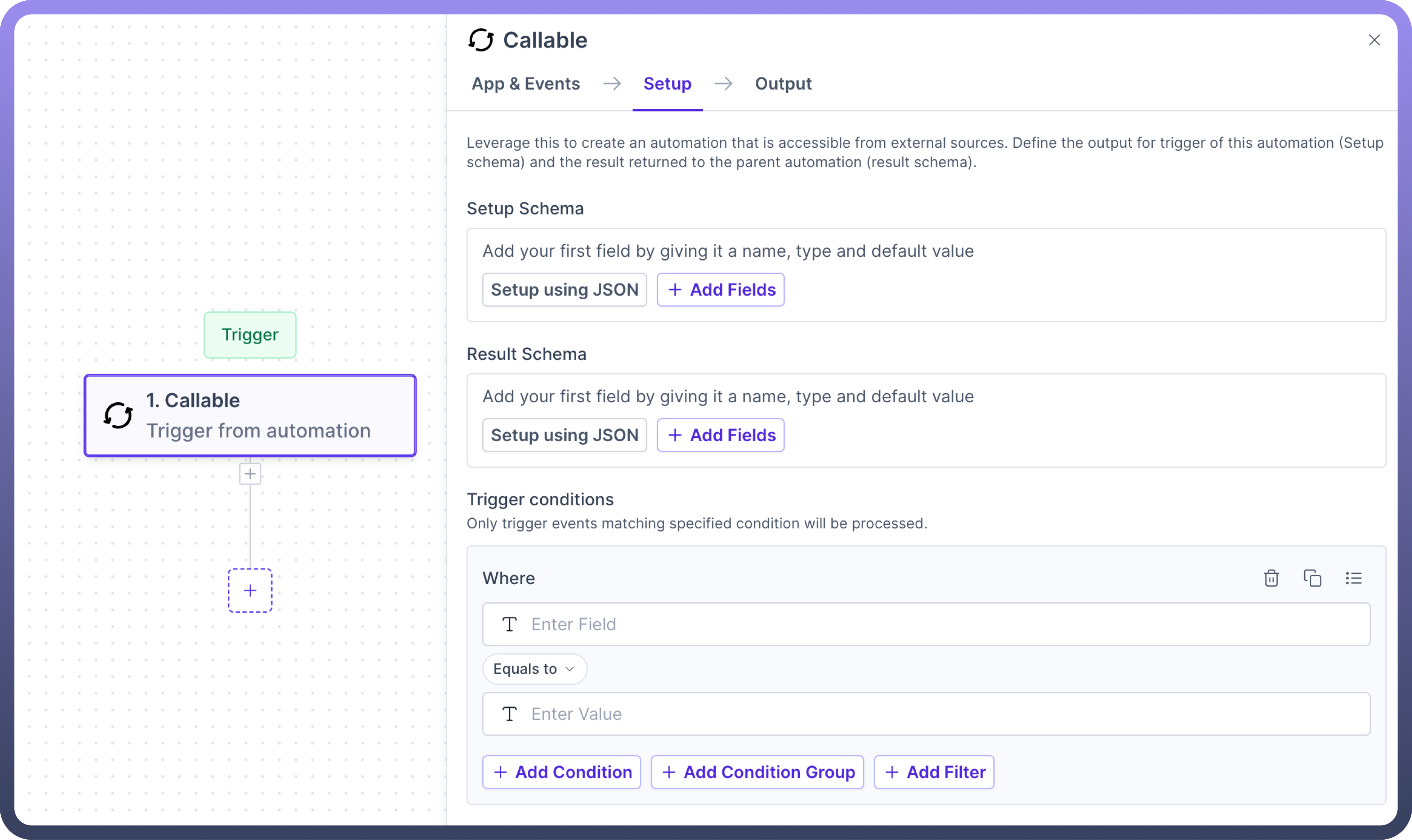Screen dimensions: 1412x840
Task: Delete the Where condition with trash icon
Action: click(x=1271, y=578)
